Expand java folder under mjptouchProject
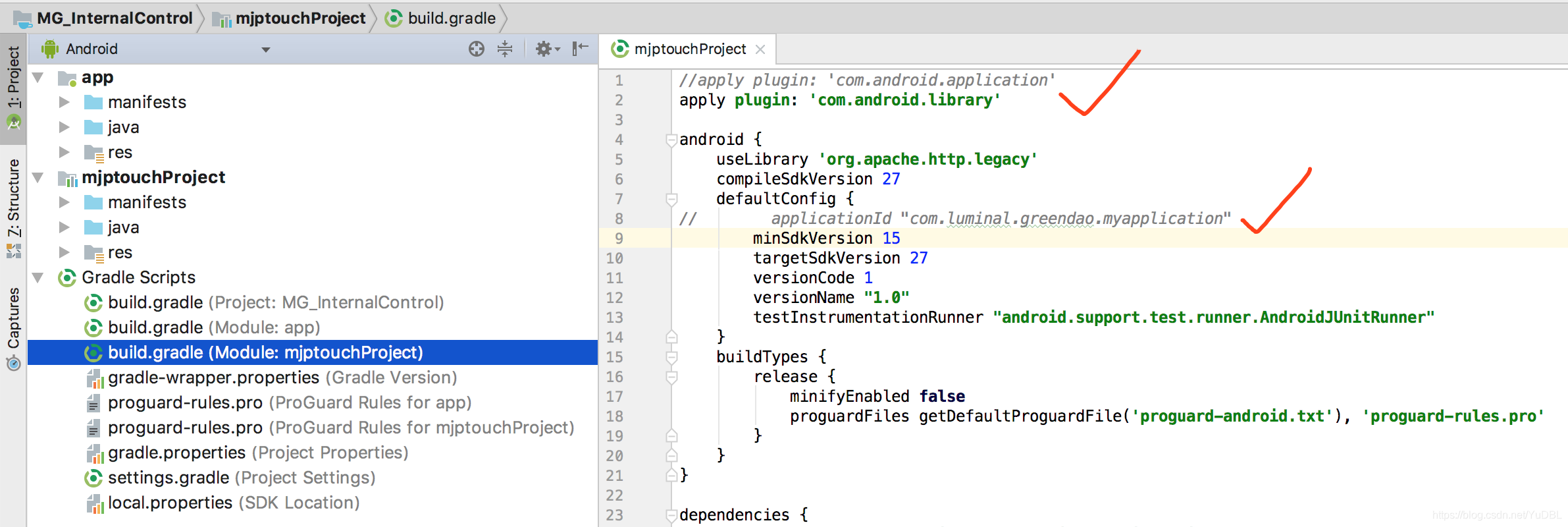Image resolution: width=1568 pixels, height=527 pixels. (65, 227)
